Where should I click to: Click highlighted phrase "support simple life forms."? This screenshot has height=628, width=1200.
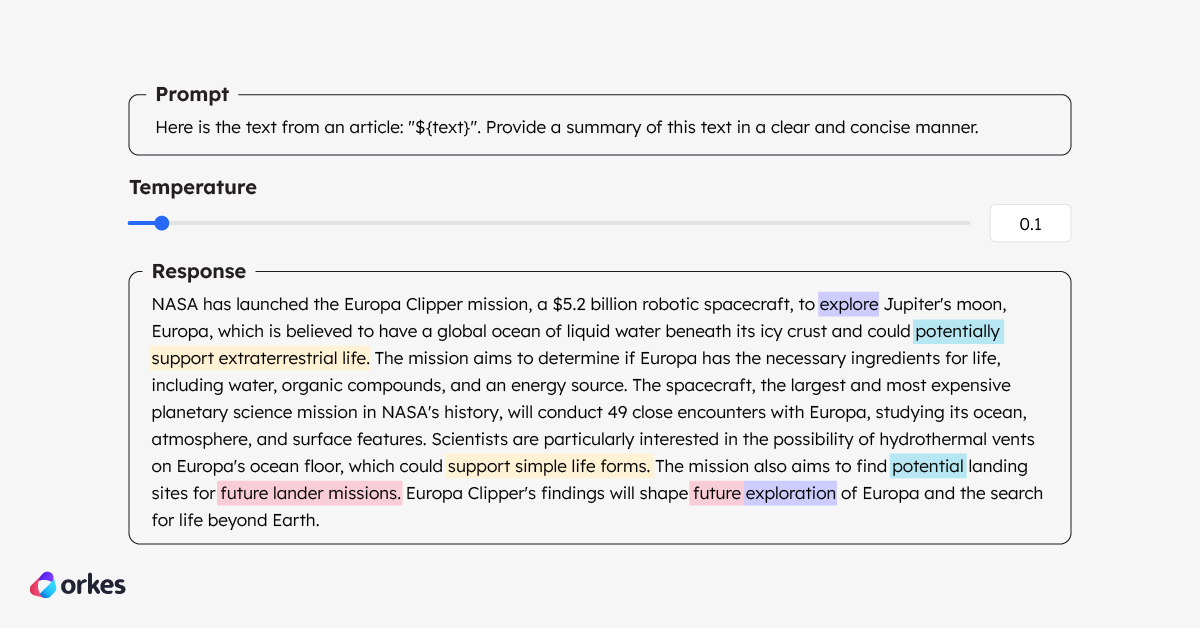click(549, 466)
